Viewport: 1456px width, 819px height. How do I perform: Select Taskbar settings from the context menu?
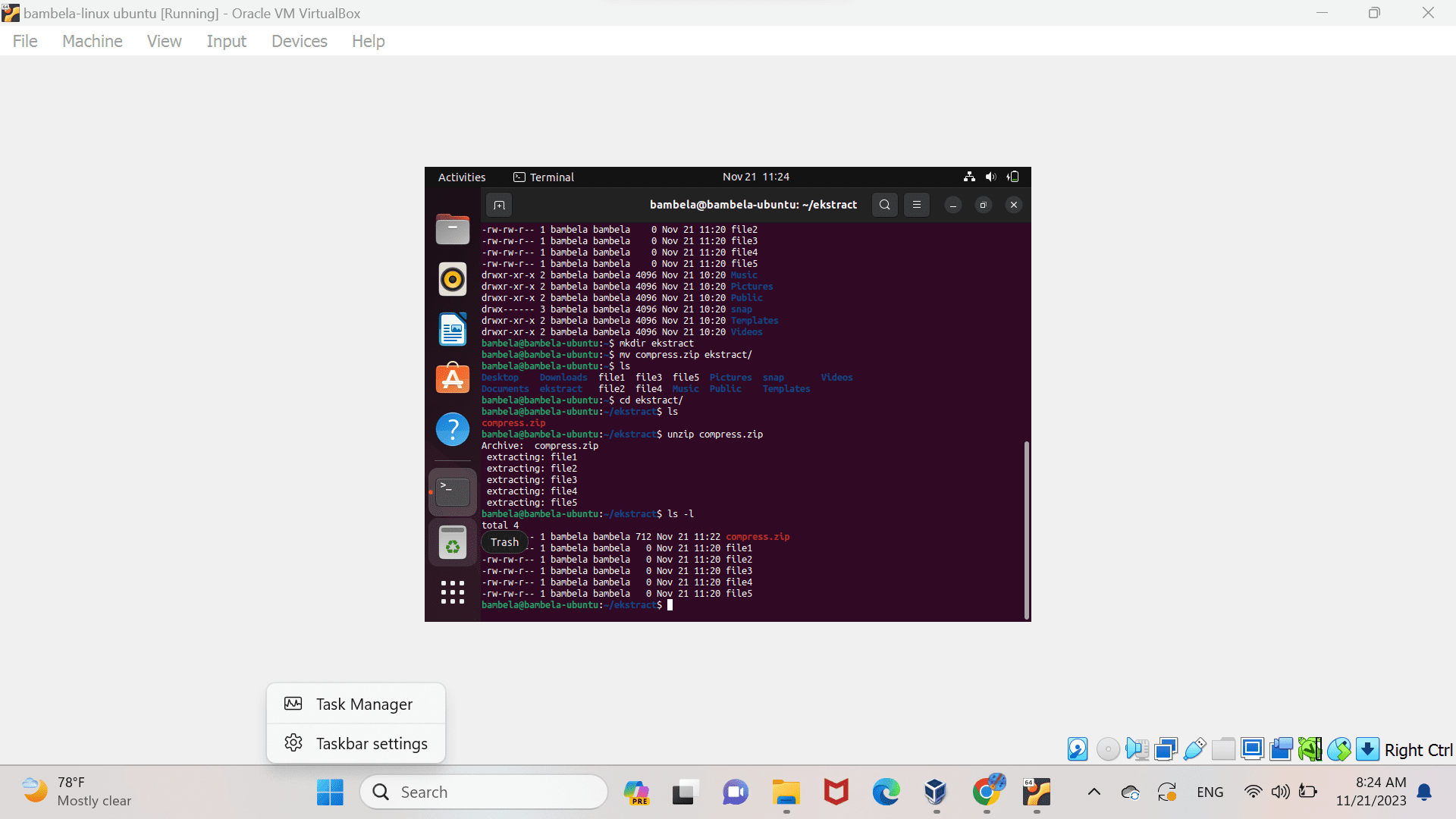(356, 743)
